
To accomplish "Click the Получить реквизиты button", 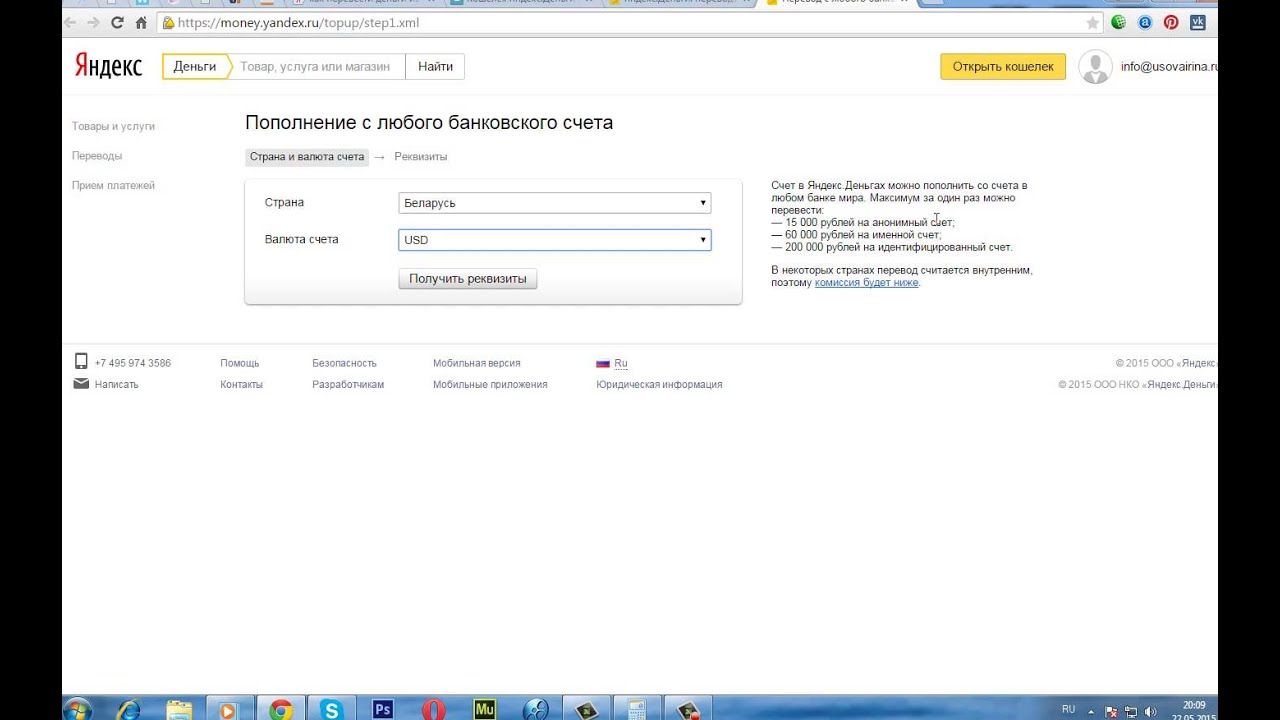I will (x=468, y=279).
